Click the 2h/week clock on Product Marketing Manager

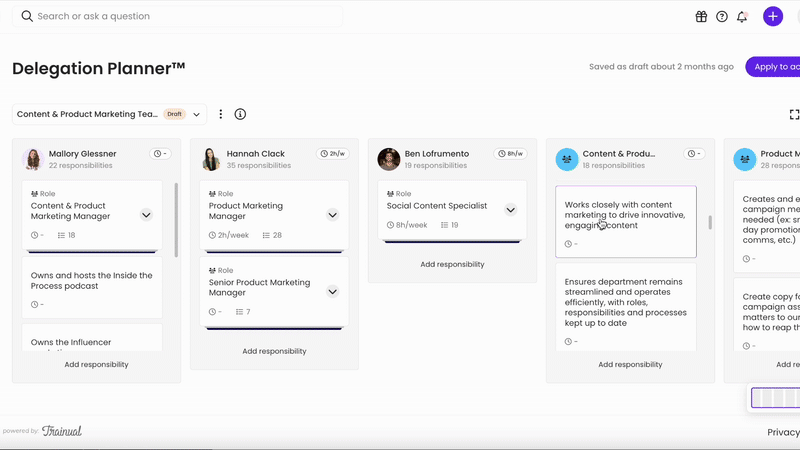[x=229, y=235]
